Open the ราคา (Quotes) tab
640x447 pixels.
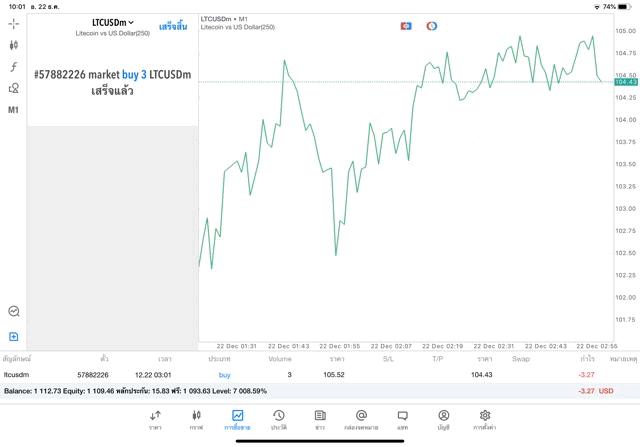coord(155,420)
